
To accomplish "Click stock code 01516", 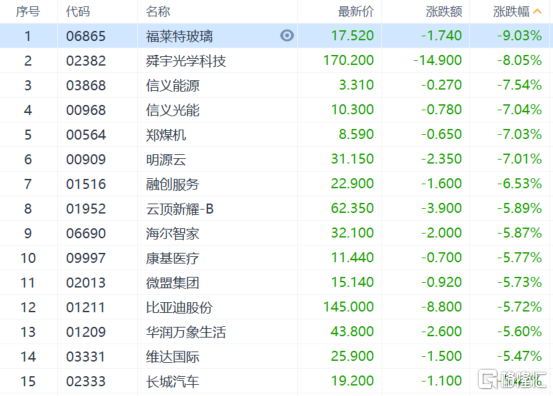I will pyautogui.click(x=86, y=184).
